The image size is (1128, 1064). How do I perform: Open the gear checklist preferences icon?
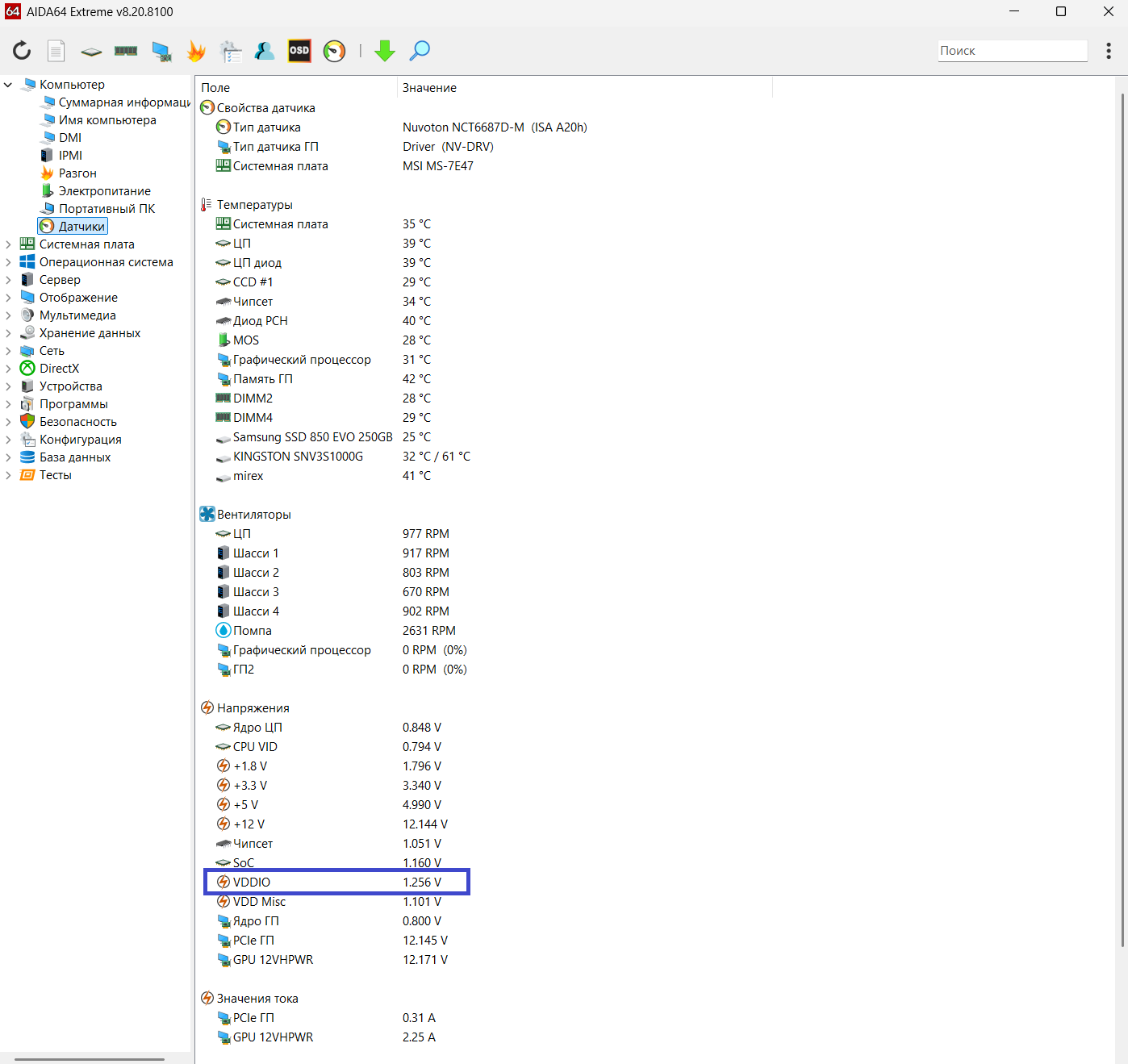point(231,51)
